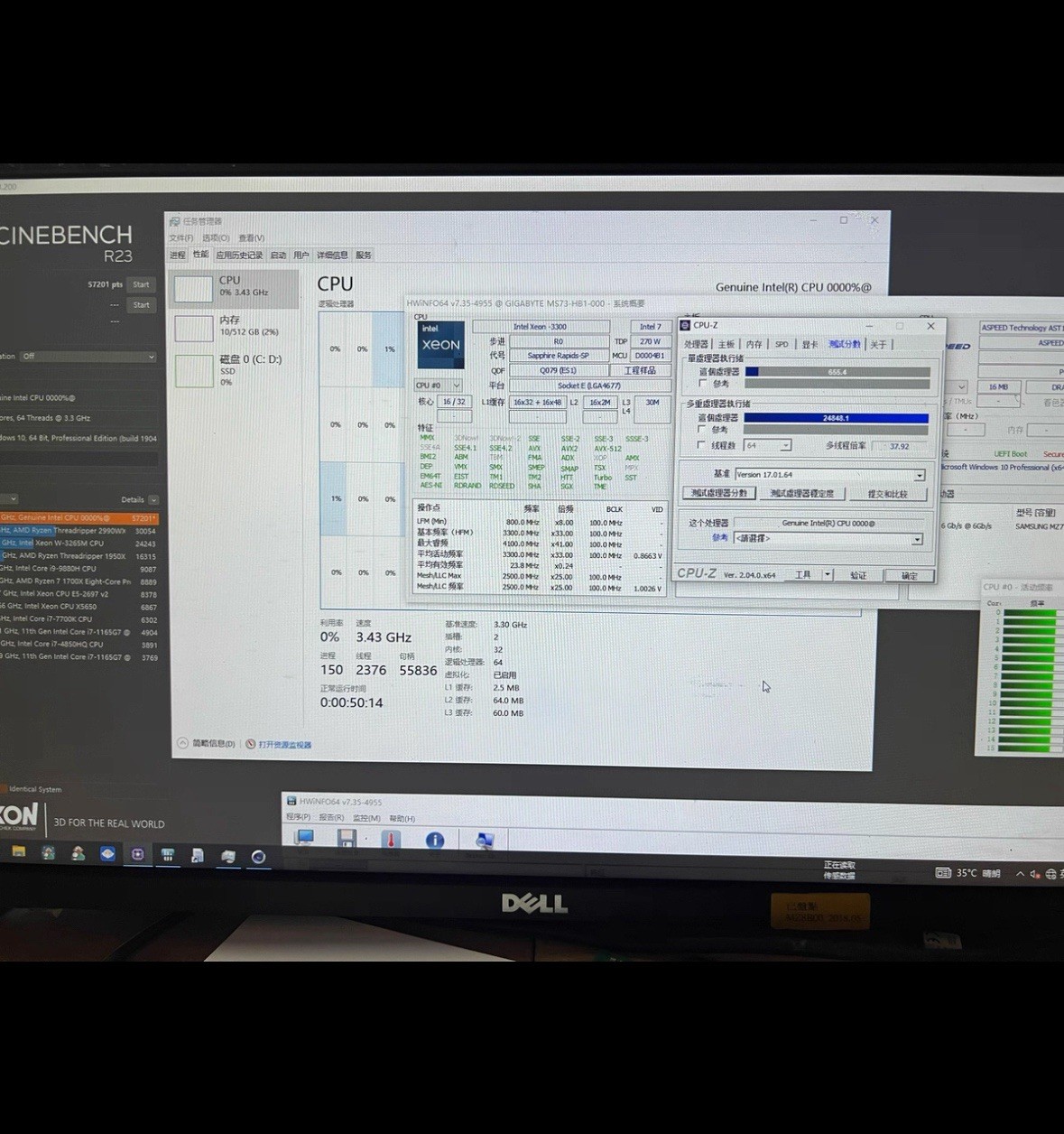Click Cinebench taskbar icon

tap(258, 857)
